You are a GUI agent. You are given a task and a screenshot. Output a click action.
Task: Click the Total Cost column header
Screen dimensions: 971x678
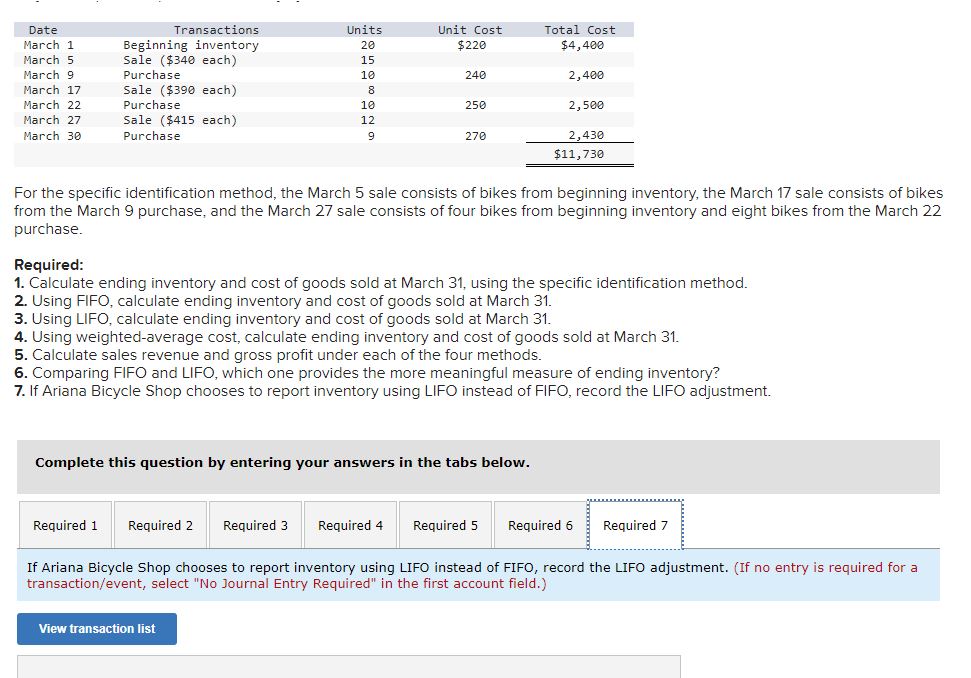[580, 30]
